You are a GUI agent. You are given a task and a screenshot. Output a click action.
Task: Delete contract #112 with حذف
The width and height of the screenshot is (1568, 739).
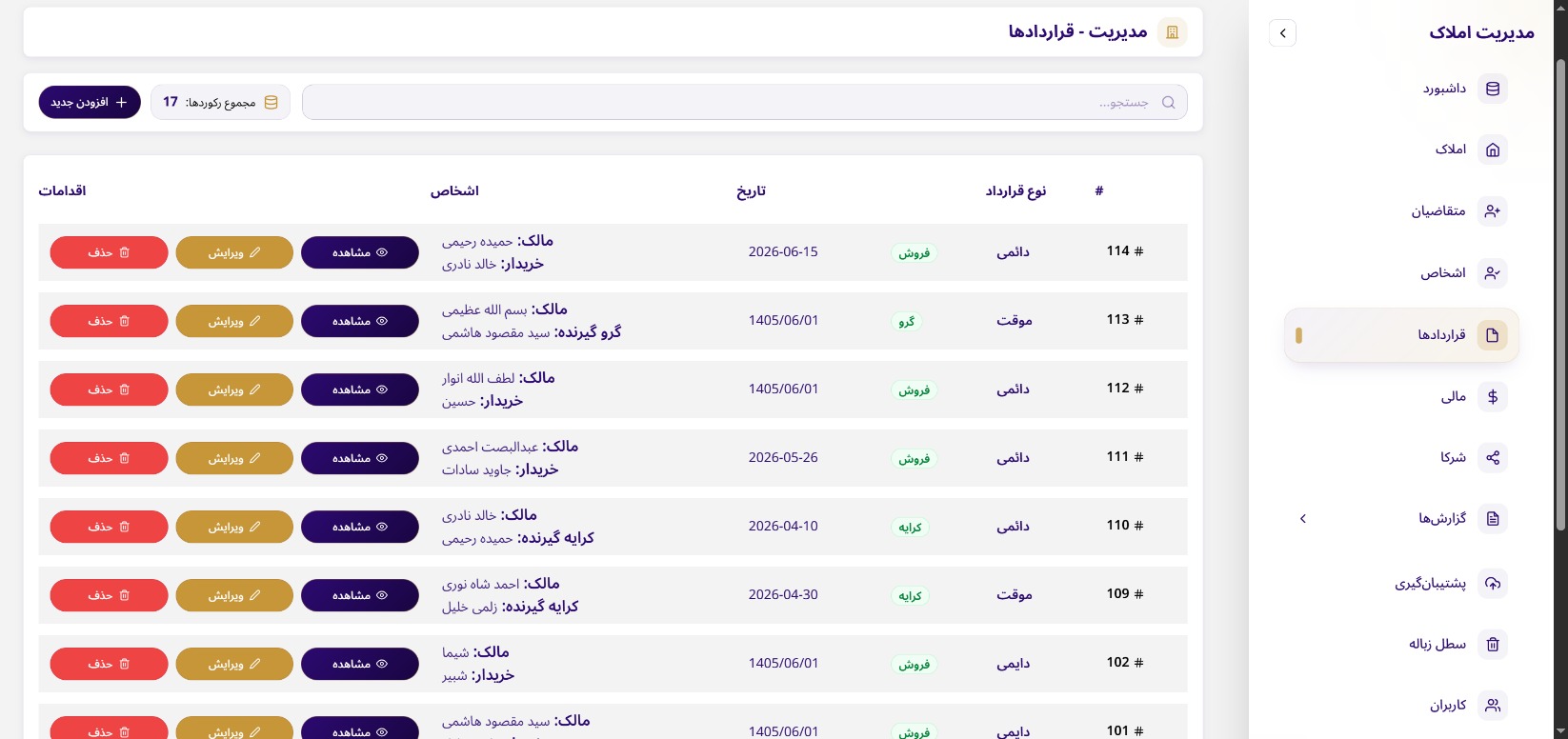tap(109, 389)
